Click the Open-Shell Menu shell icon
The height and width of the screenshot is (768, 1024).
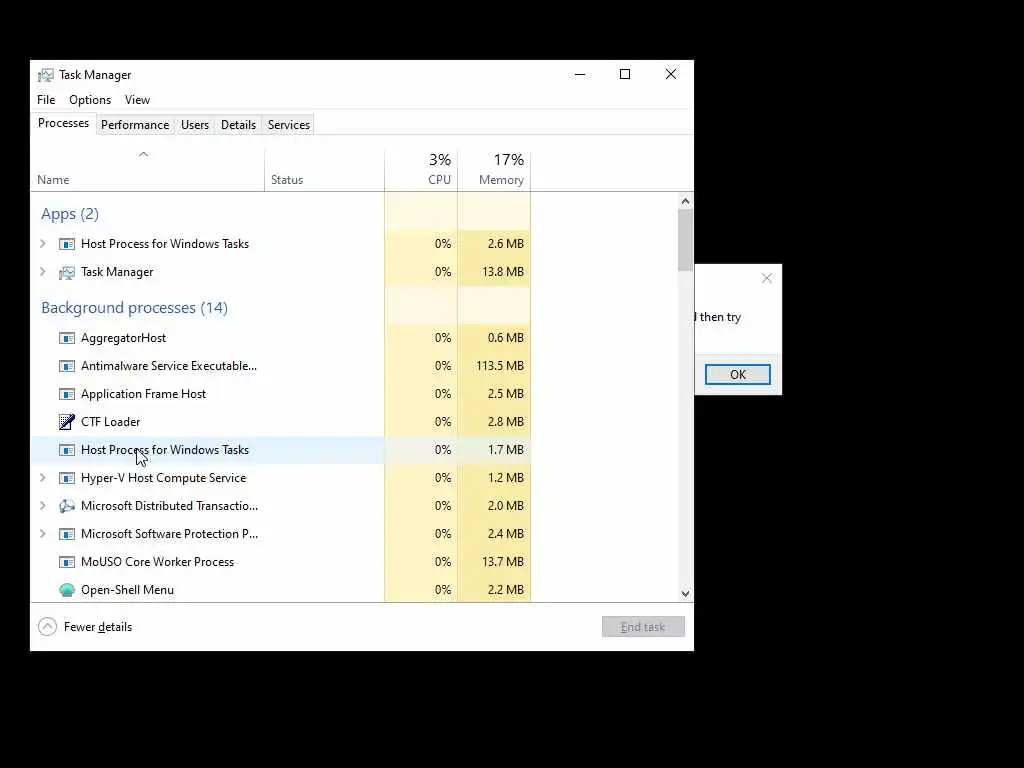[x=67, y=590]
